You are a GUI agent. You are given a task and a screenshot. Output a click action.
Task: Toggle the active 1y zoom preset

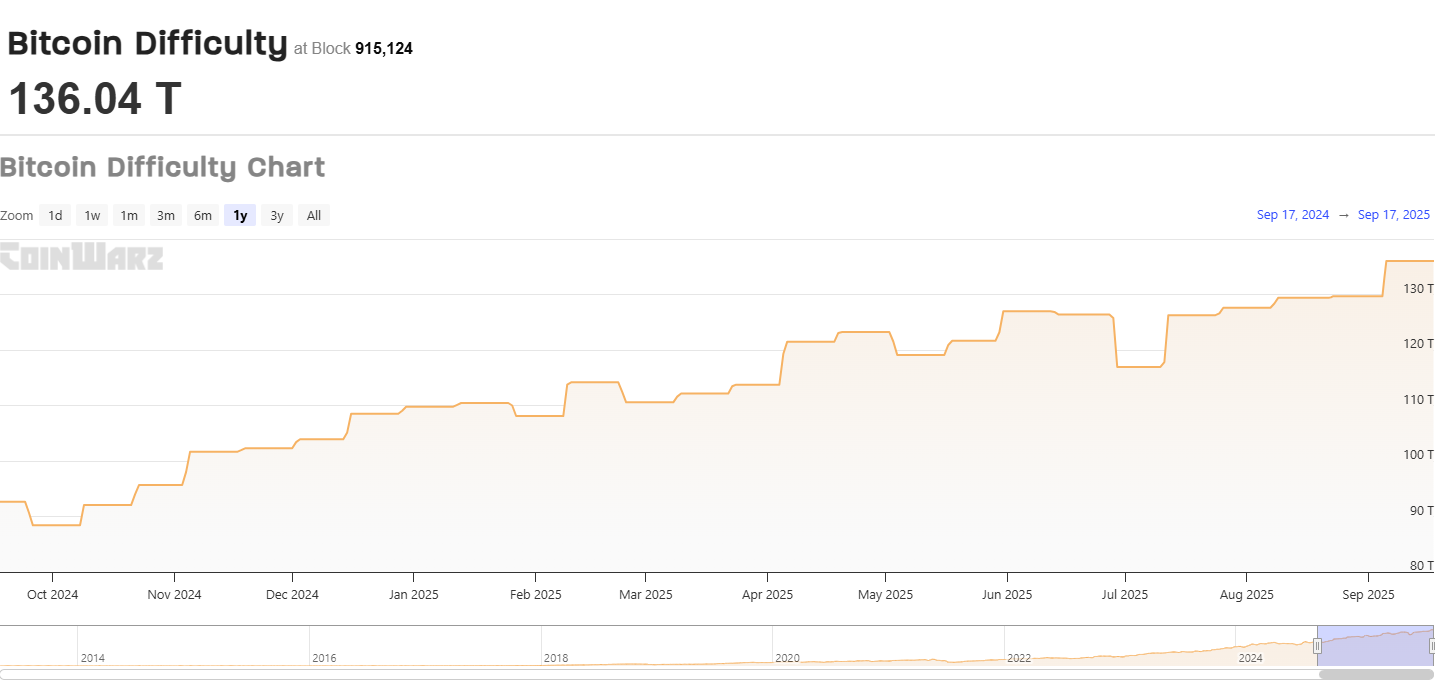tap(239, 215)
